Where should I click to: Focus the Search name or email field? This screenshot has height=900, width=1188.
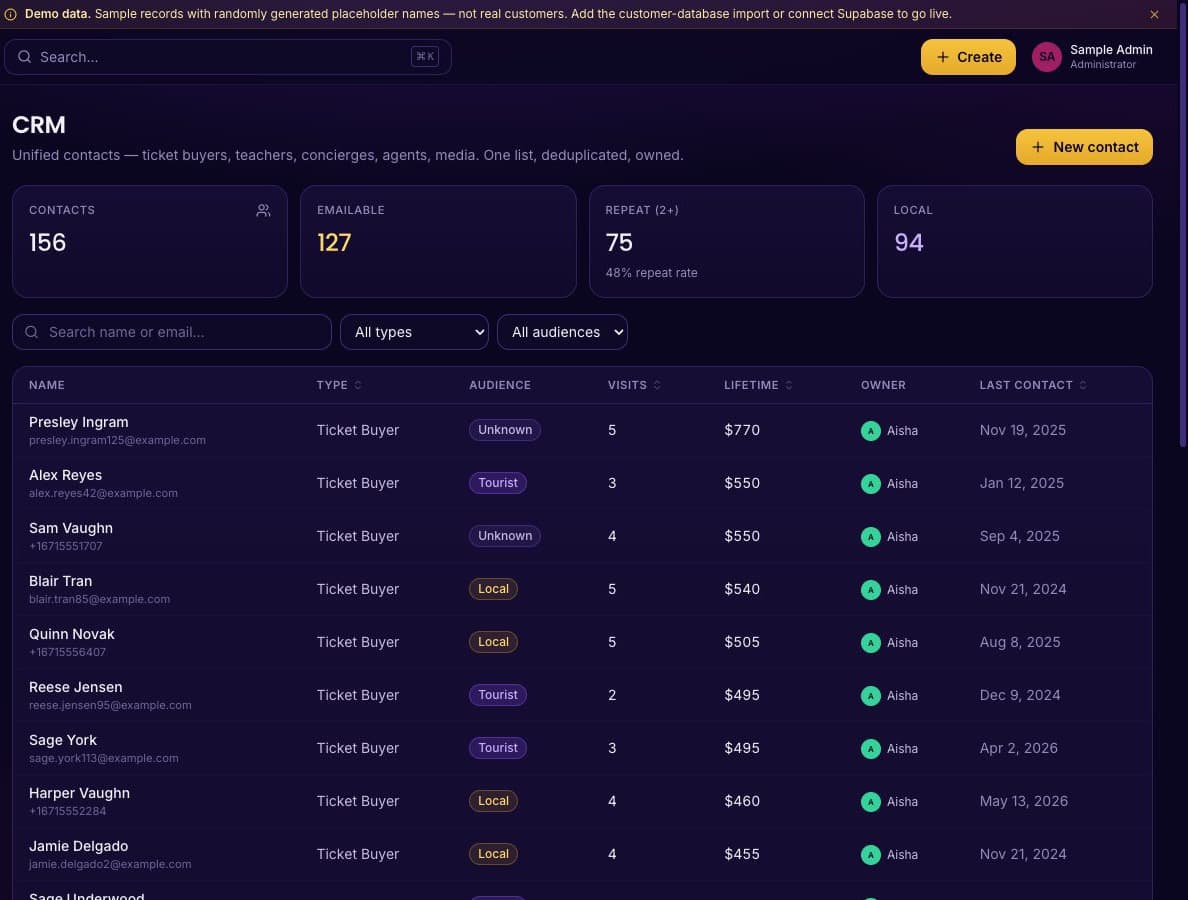point(172,332)
